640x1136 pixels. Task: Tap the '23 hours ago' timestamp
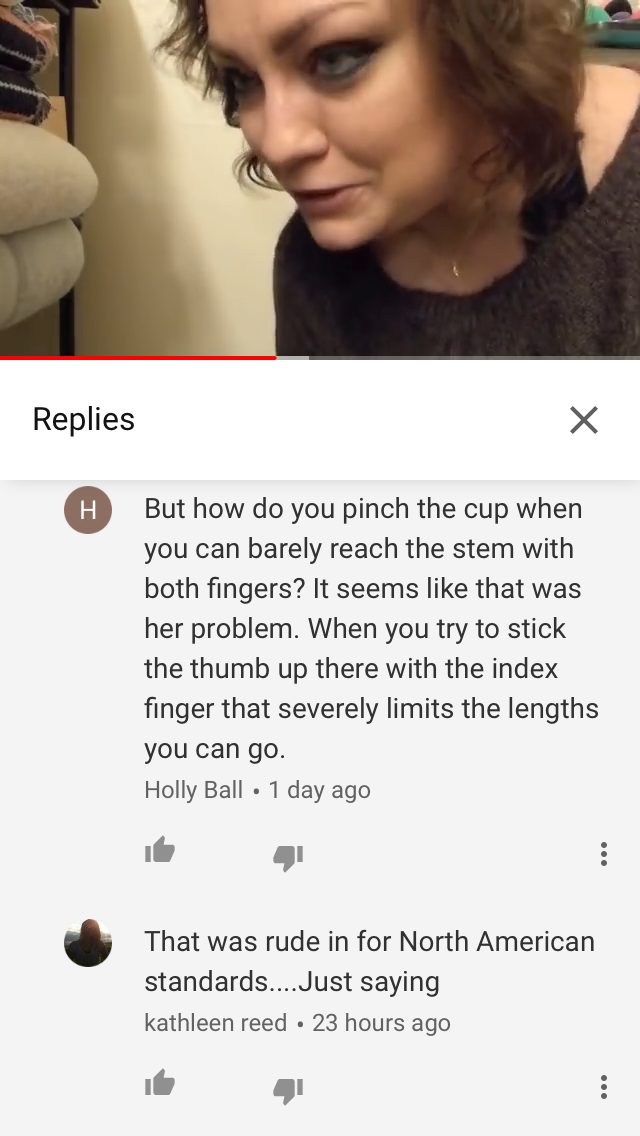coord(381,1022)
